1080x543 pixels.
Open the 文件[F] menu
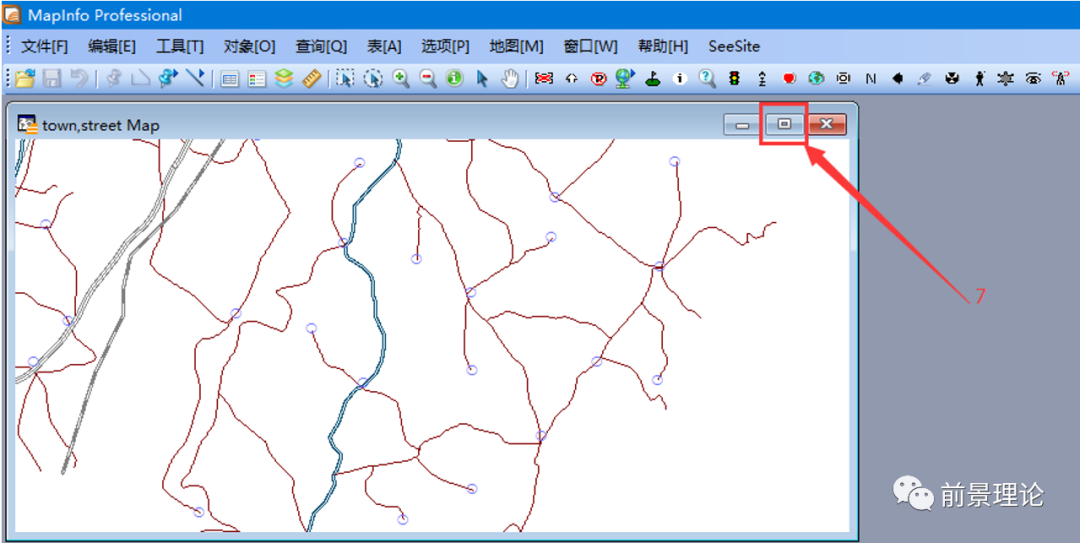tap(45, 47)
